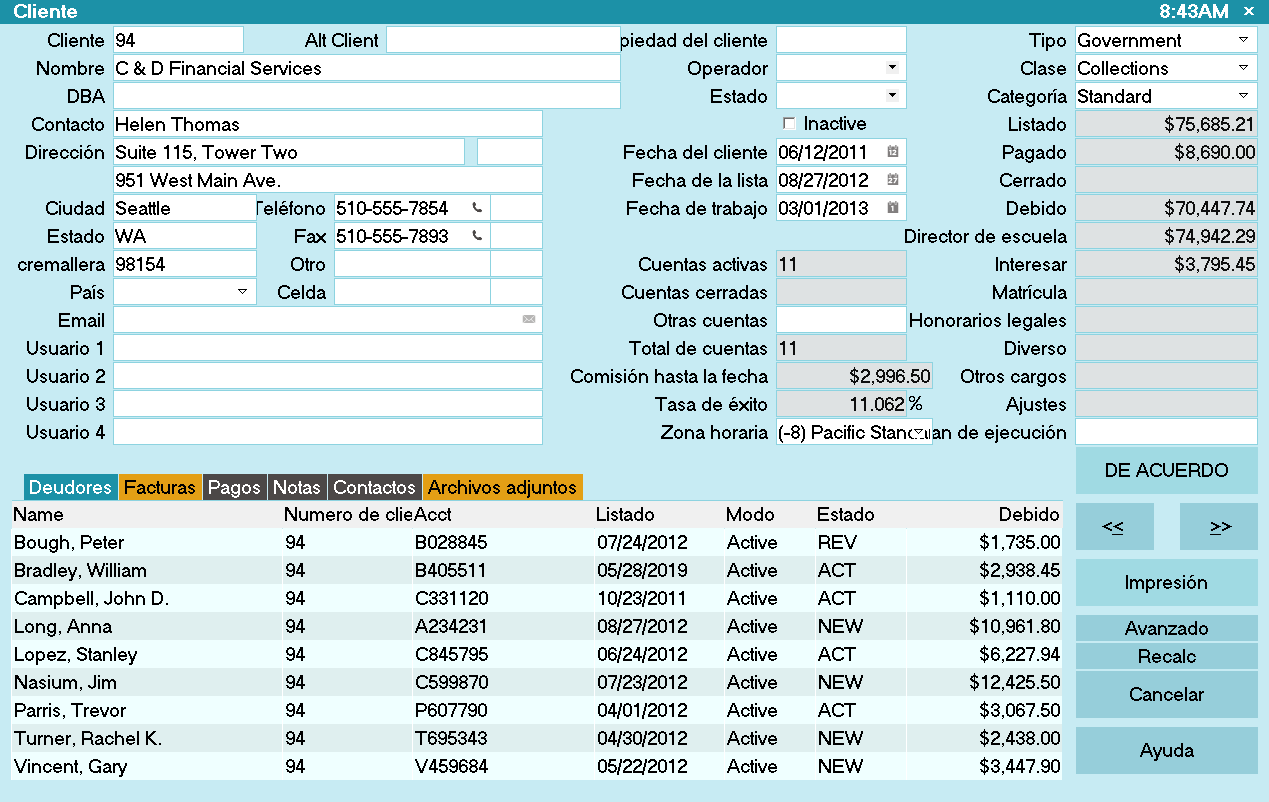The height and width of the screenshot is (802, 1269).
Task: Click the Otras cuentas input field
Action: pos(841,320)
